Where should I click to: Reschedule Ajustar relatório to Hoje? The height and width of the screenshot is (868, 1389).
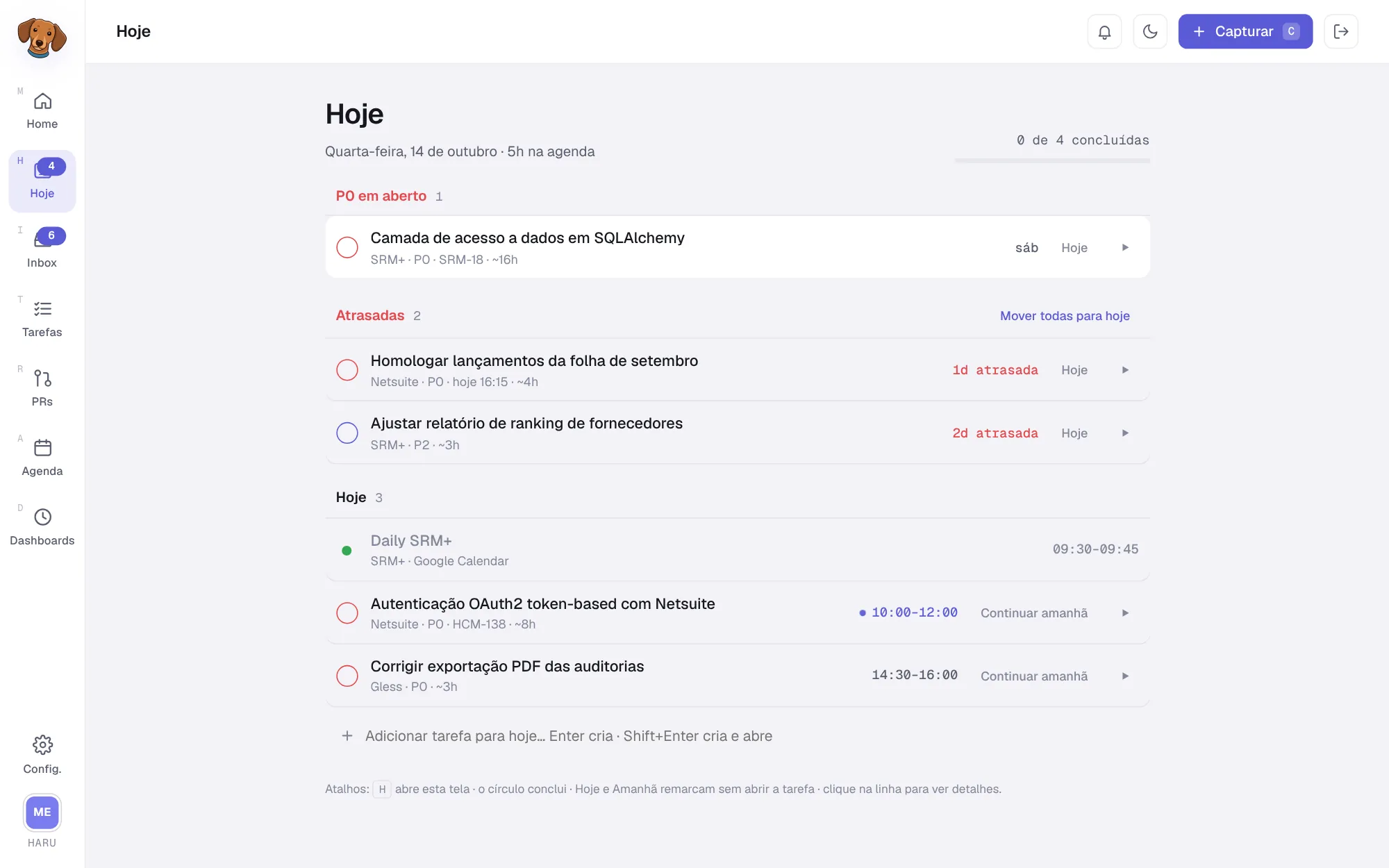coord(1074,433)
